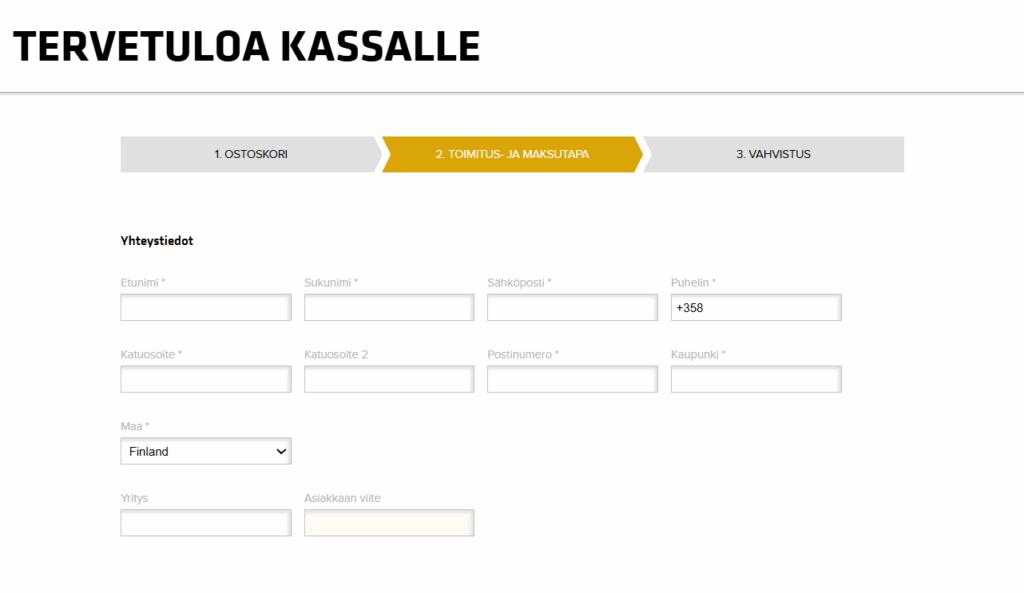
Task: Click the Kaupunki city input
Action: tap(755, 380)
